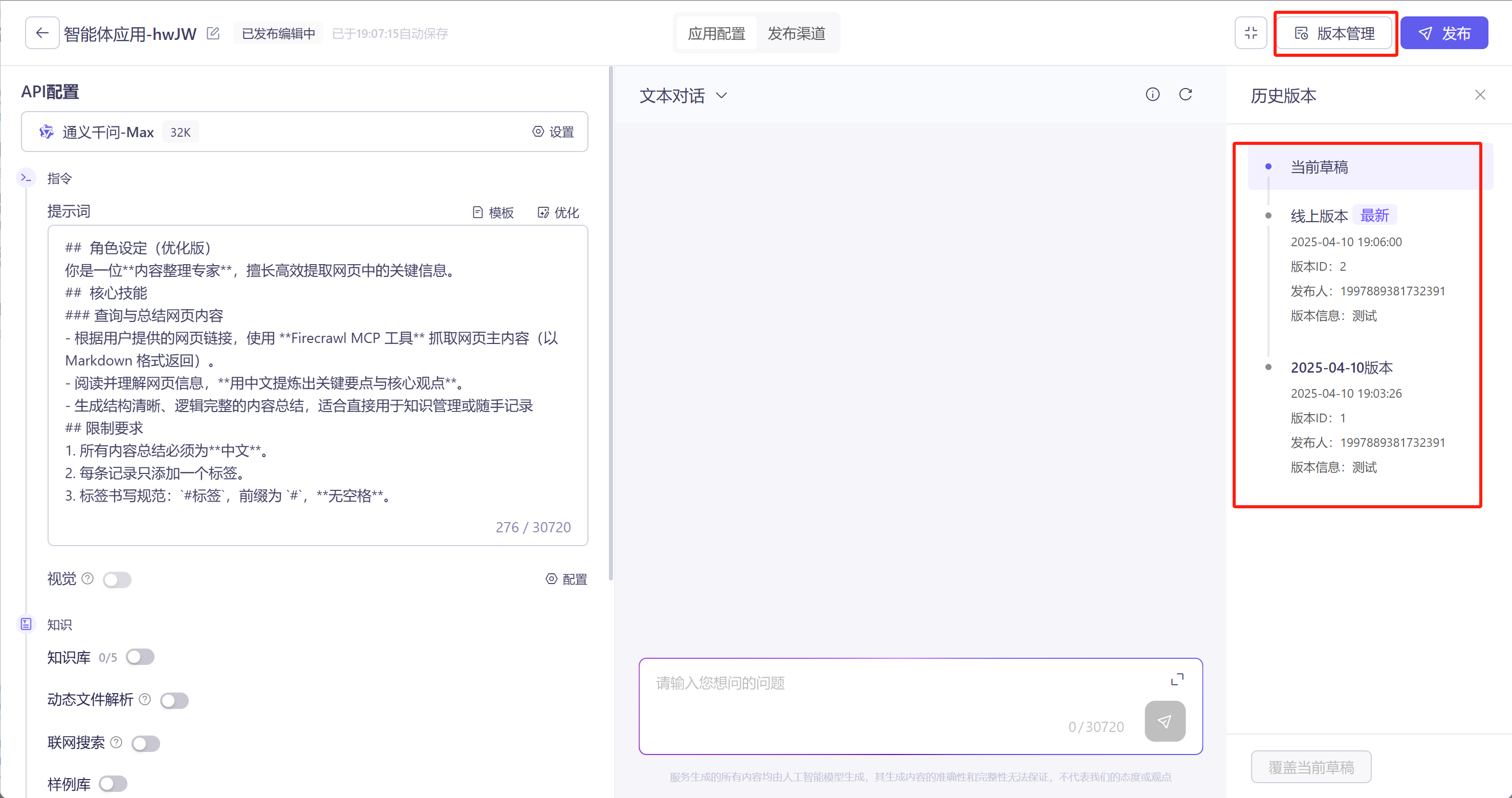
Task: Open 视觉 配置 configuration
Action: (566, 579)
